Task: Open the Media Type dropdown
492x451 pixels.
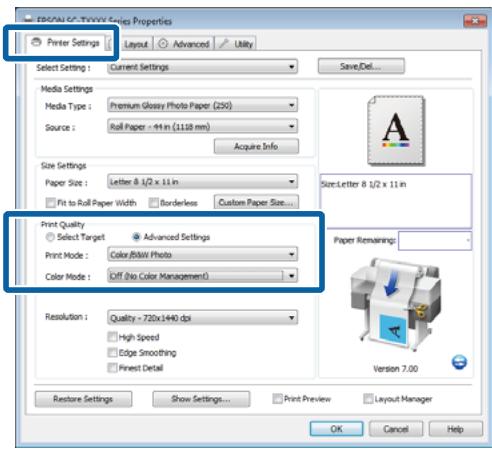Action: tap(202, 105)
